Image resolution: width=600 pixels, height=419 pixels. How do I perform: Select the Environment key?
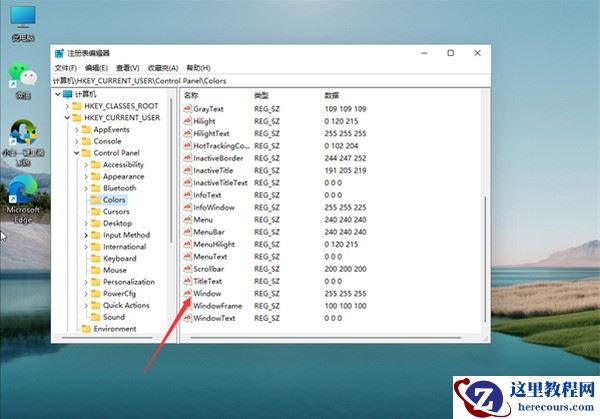click(x=115, y=329)
